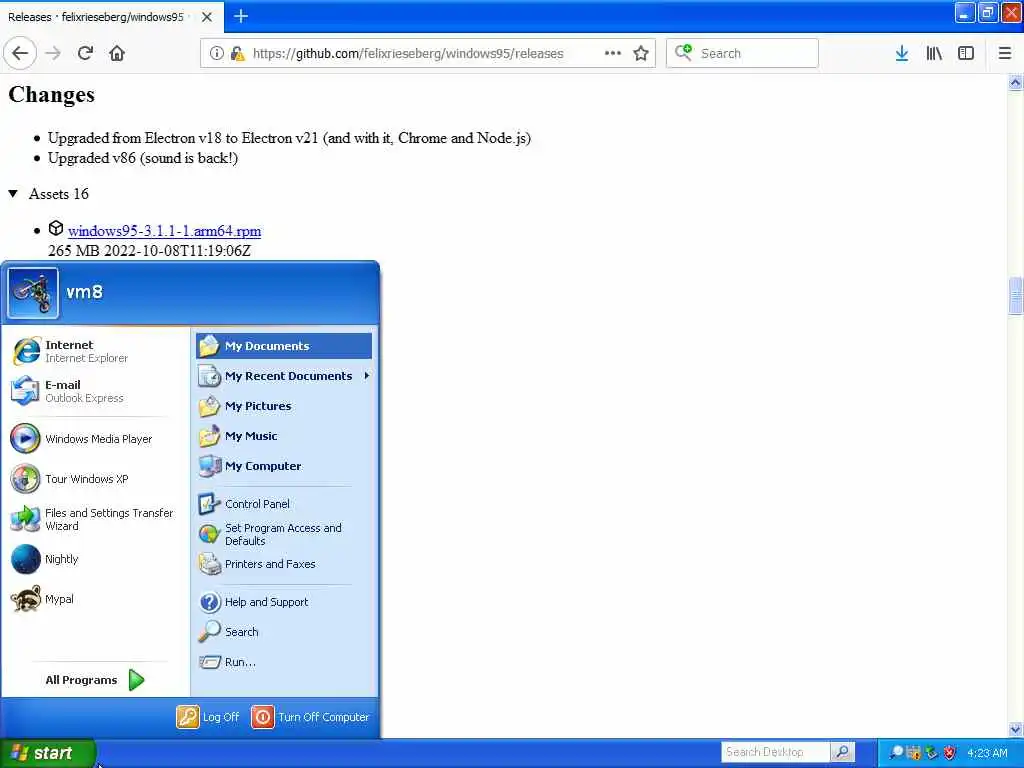
Task: Focus the browser Search box
Action: [742, 54]
